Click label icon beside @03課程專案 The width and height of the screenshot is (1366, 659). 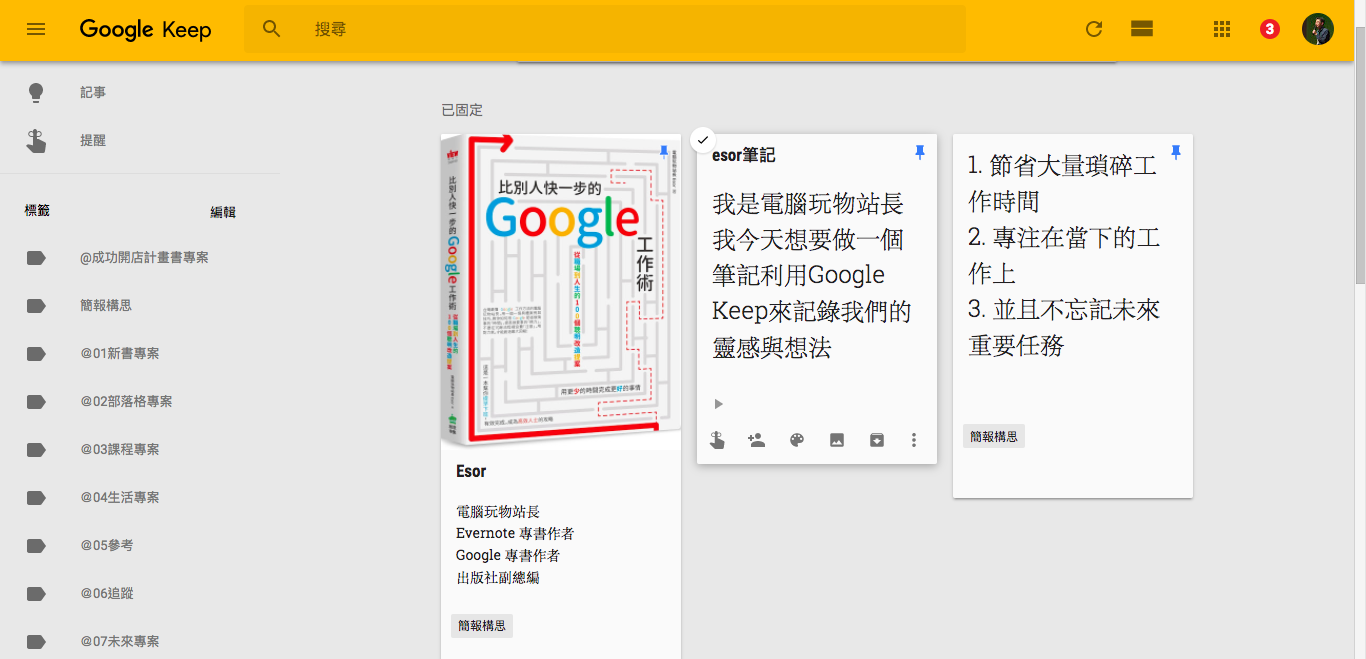tap(36, 450)
